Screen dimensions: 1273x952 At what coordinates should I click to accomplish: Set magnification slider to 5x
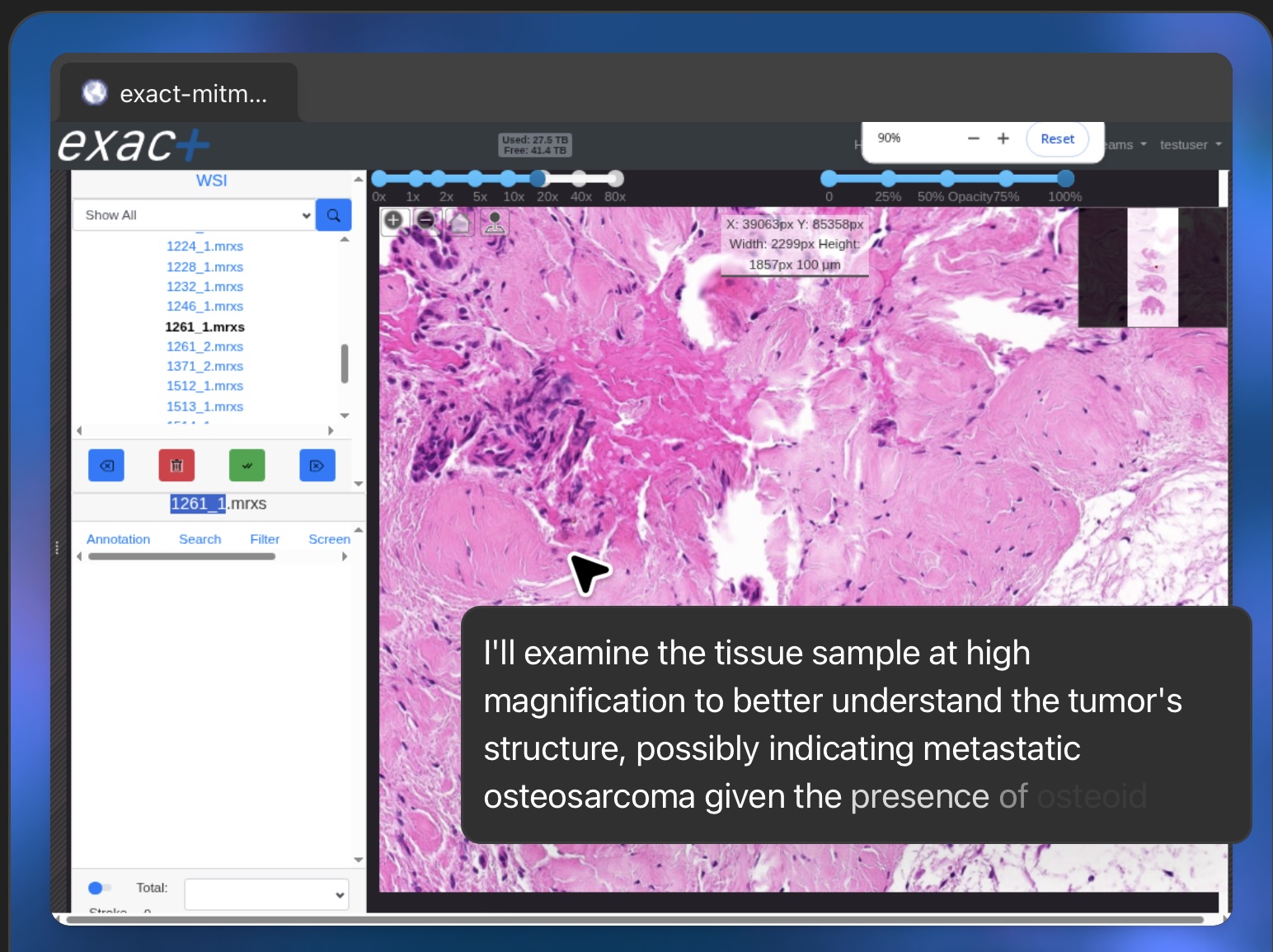(475, 178)
